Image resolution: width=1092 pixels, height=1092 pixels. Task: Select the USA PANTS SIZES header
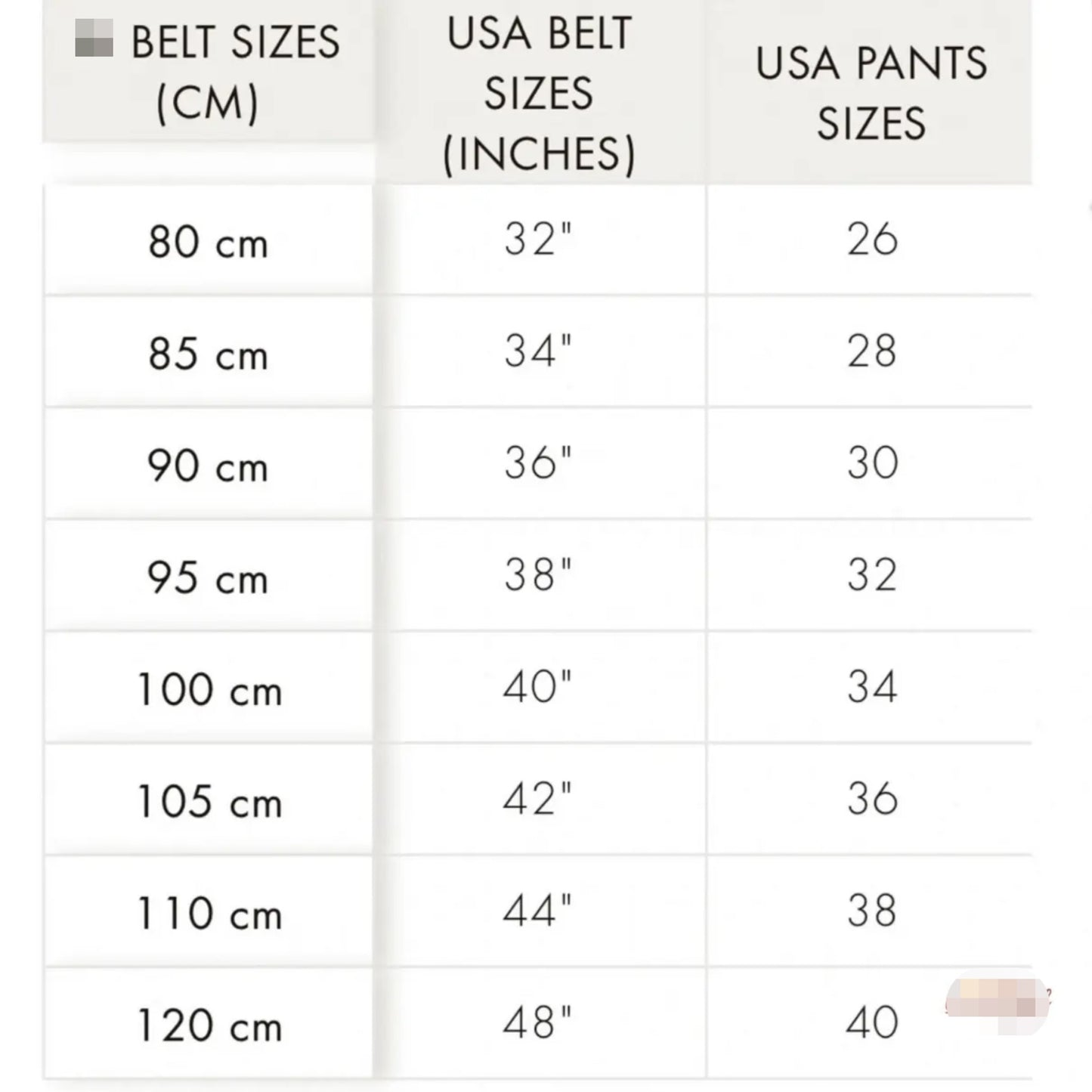[870, 91]
